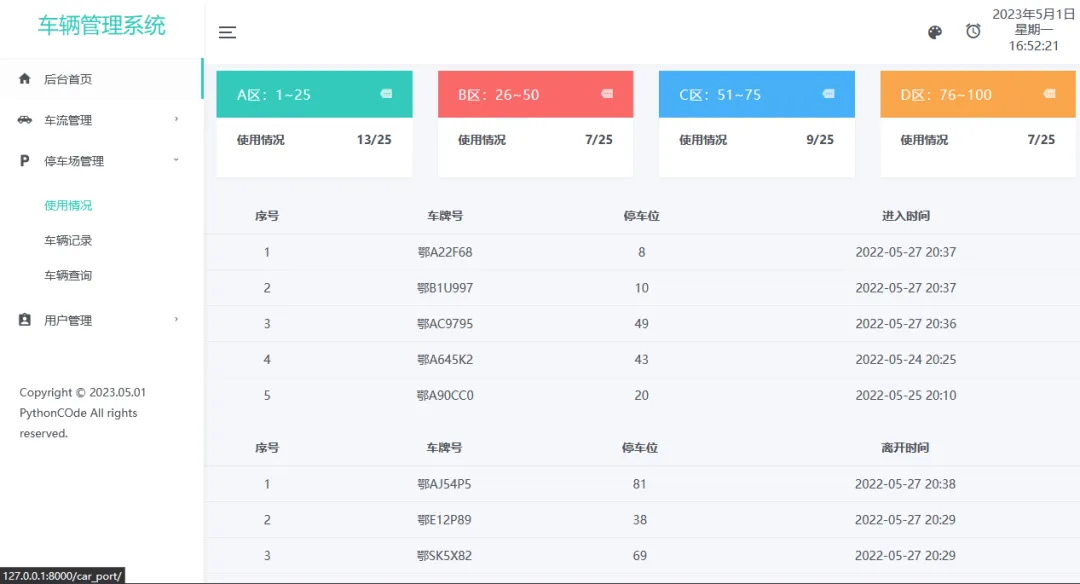Screen dimensions: 1080x584
Task: Click license plate 鄂AC9795
Action: (445, 324)
